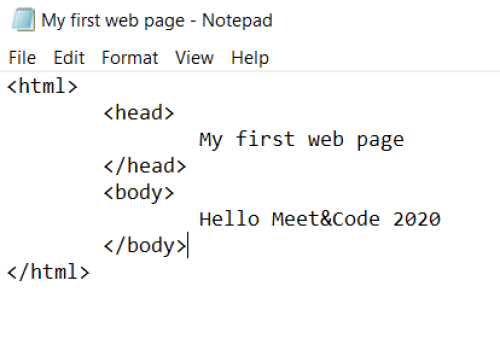Place cursor on the opening <html> tag
Viewport: 500px width, 362px height.
(42, 86)
